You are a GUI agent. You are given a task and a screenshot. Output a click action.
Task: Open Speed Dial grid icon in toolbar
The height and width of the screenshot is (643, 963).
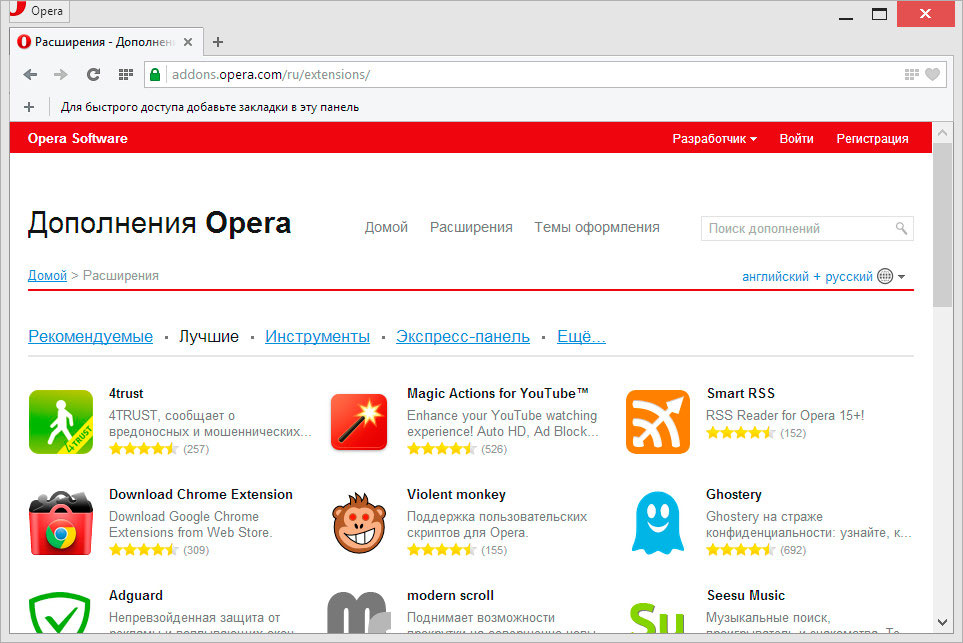pyautogui.click(x=125, y=74)
